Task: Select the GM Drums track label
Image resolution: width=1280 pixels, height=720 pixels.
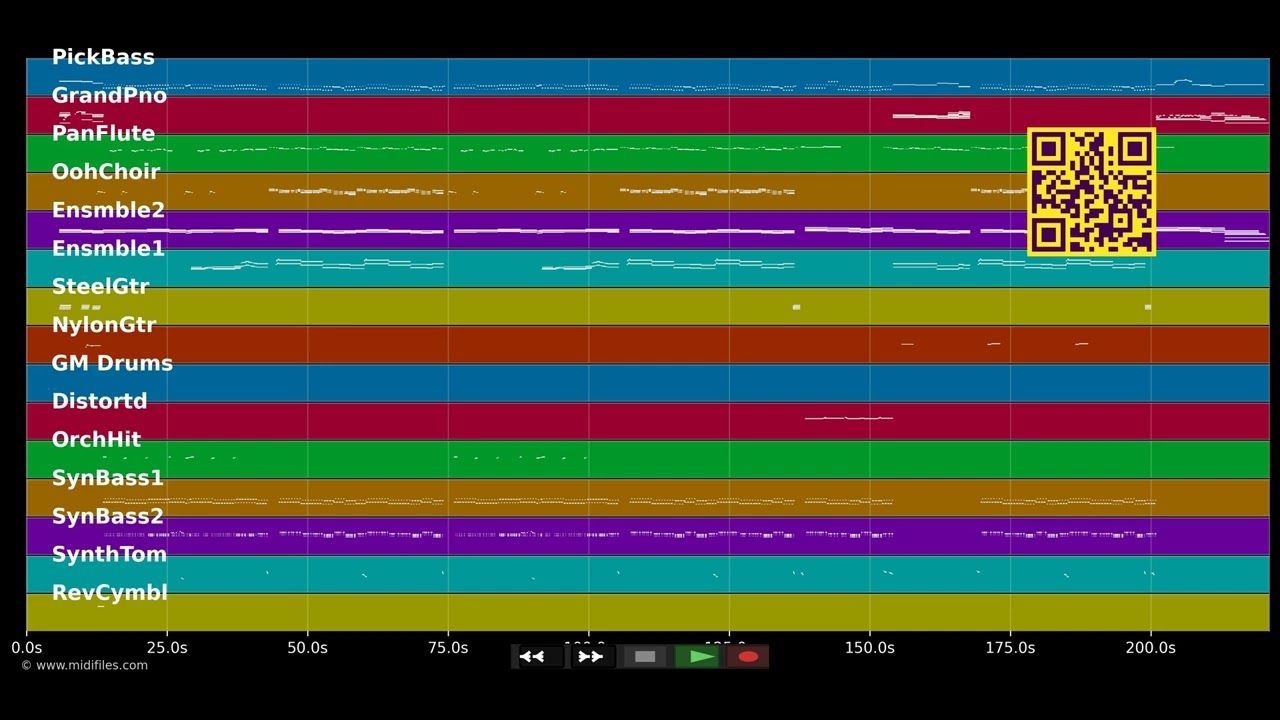Action: 112,363
